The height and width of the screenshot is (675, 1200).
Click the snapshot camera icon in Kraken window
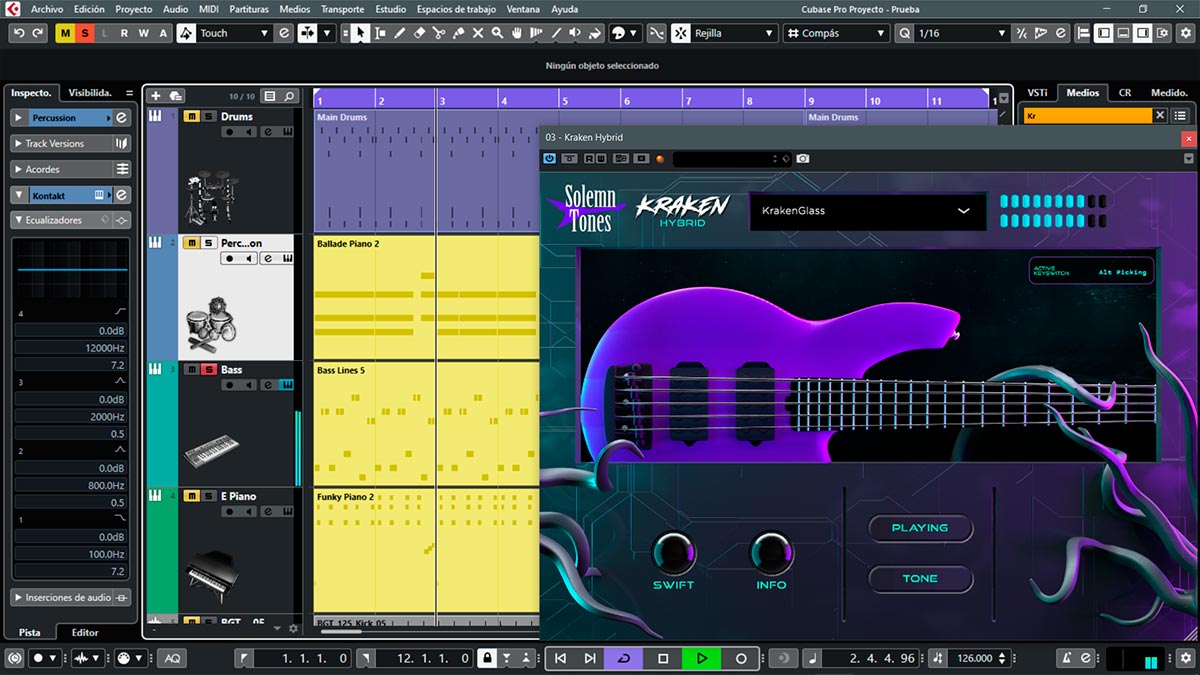(803, 159)
